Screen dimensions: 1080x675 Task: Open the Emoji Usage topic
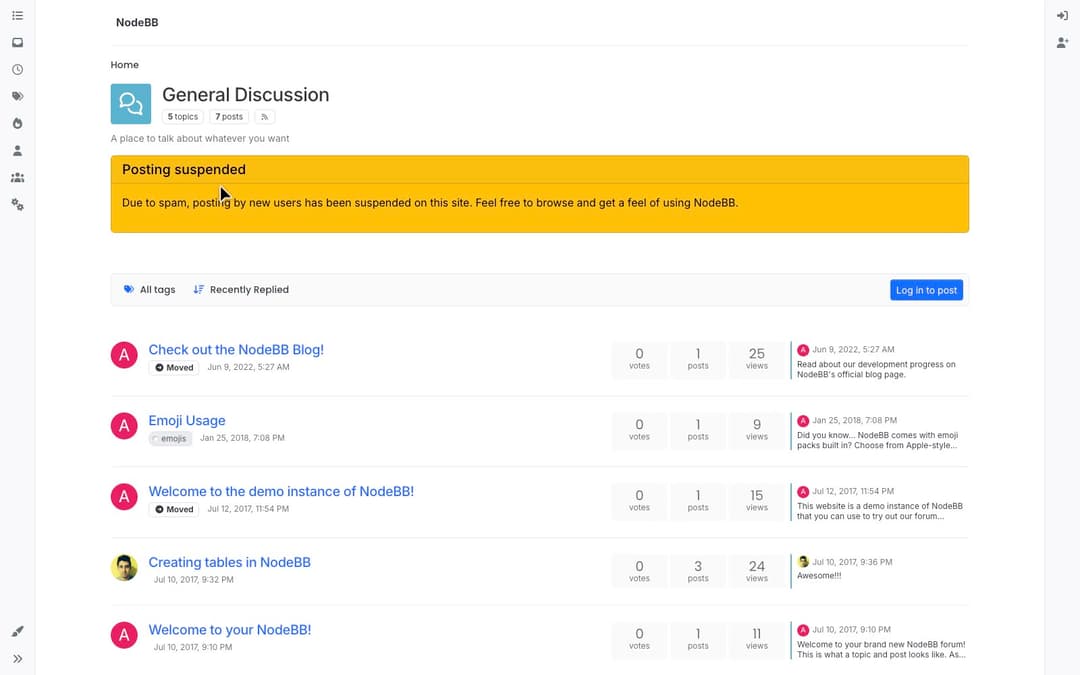[187, 421]
